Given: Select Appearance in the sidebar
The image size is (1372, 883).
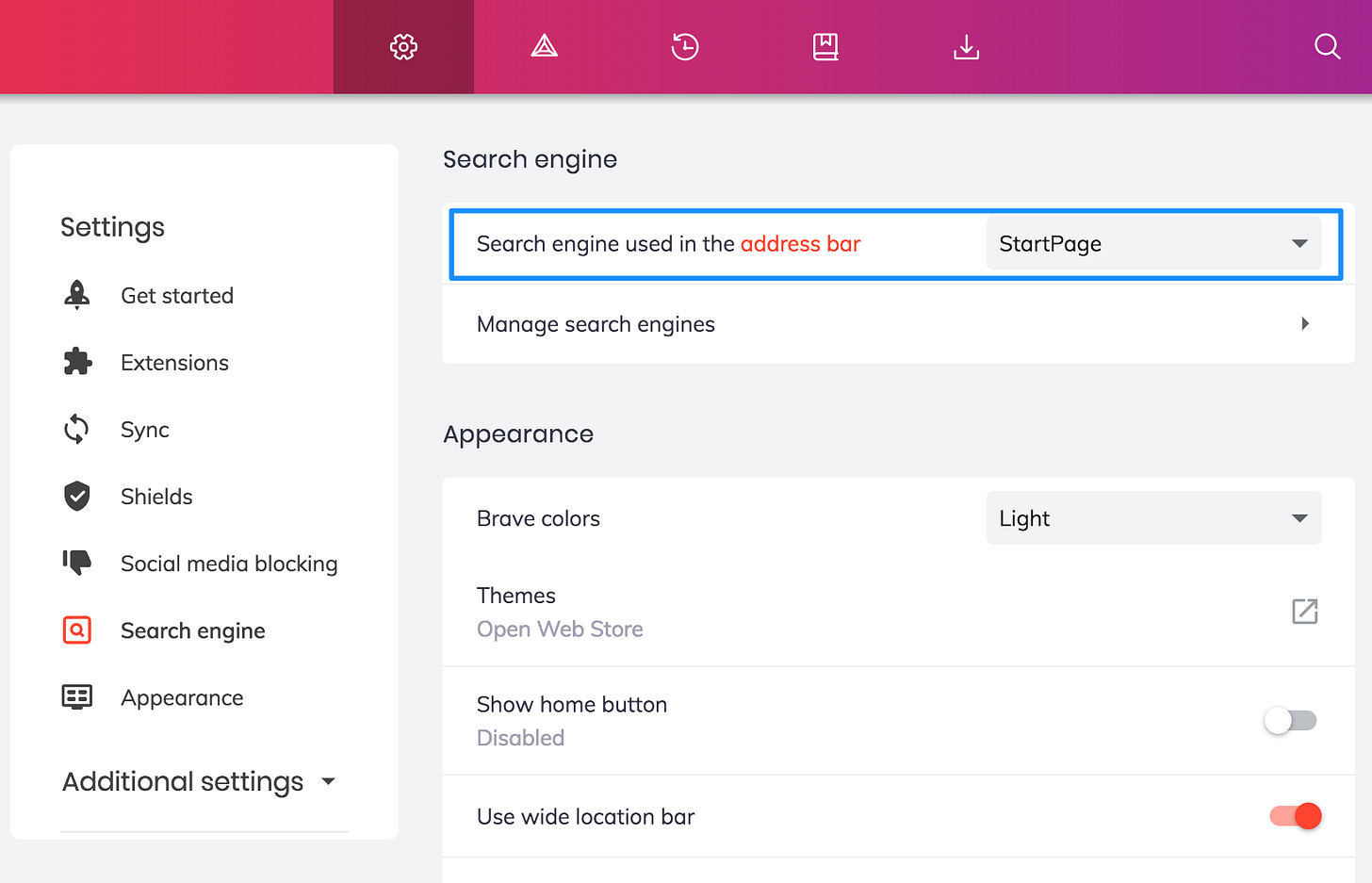Looking at the screenshot, I should [x=182, y=697].
